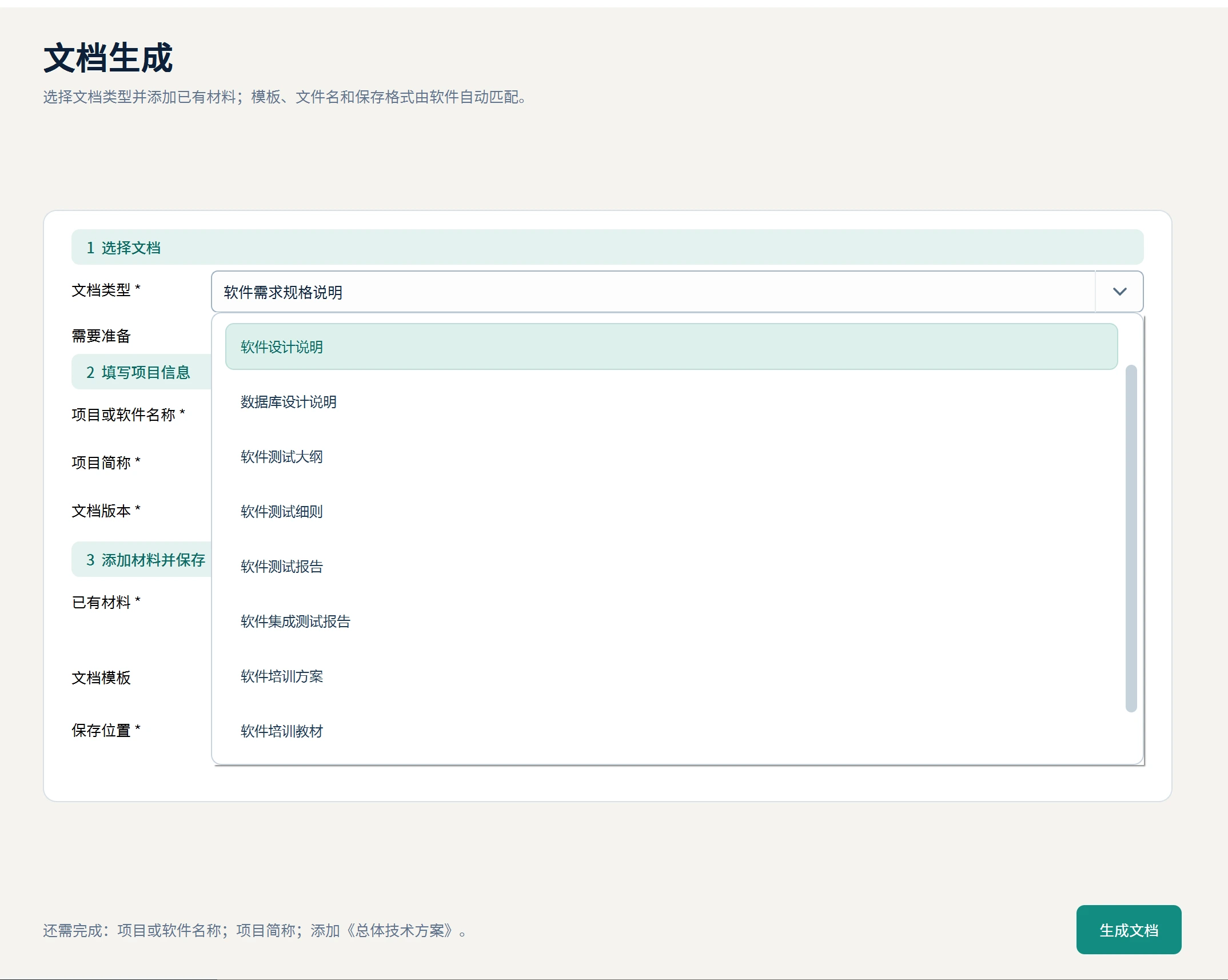Click the 2 填写项目信息 section header

tap(141, 372)
